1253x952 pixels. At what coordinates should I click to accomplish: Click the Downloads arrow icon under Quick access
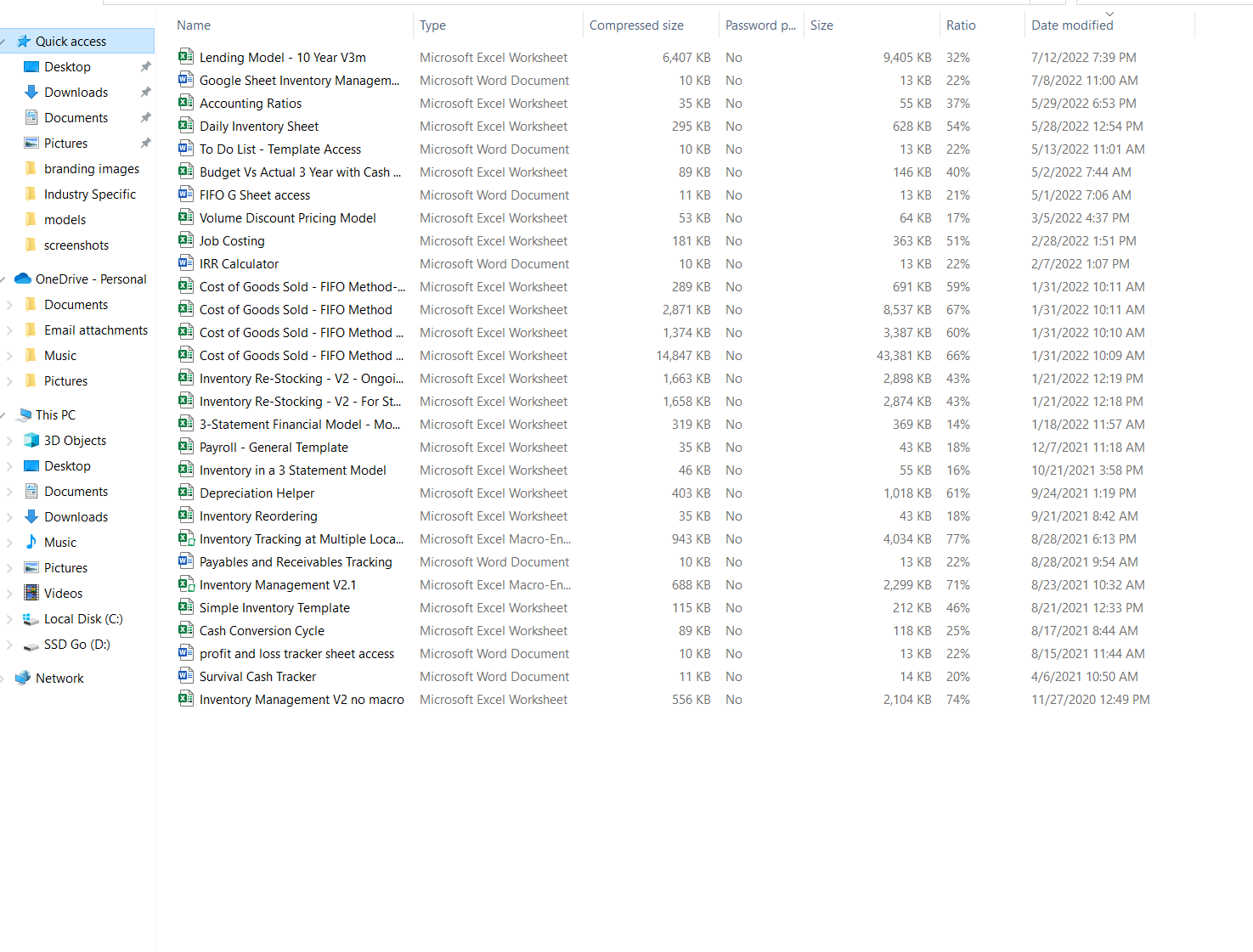click(x=31, y=92)
